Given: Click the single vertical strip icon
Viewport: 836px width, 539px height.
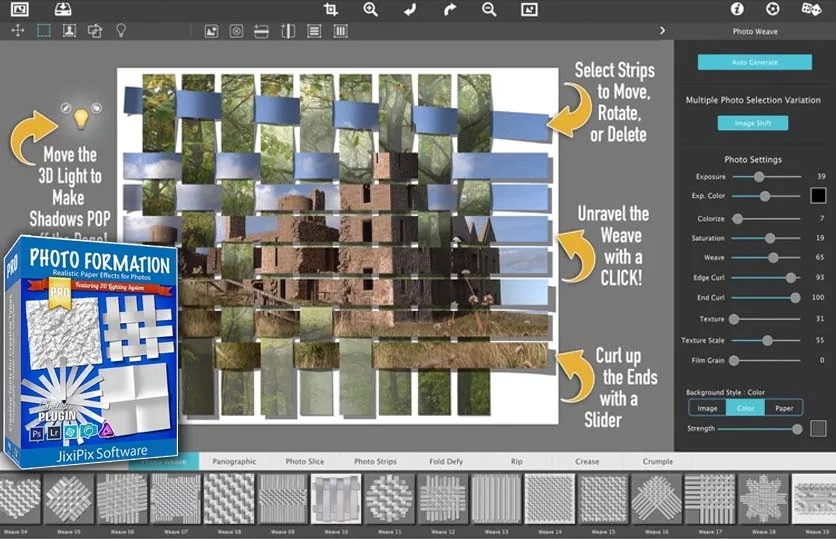Looking at the screenshot, I should (288, 31).
